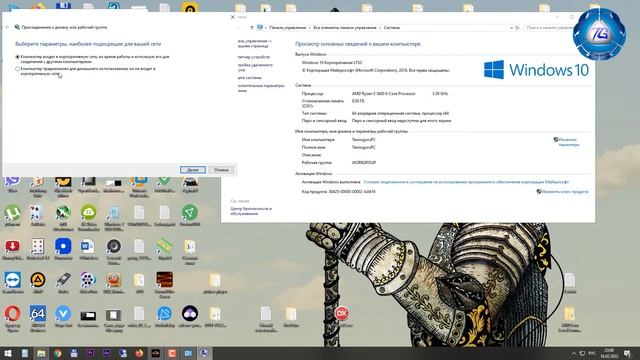640x360 pixels.
Task: Open the notification center icon
Action: pos(627,353)
